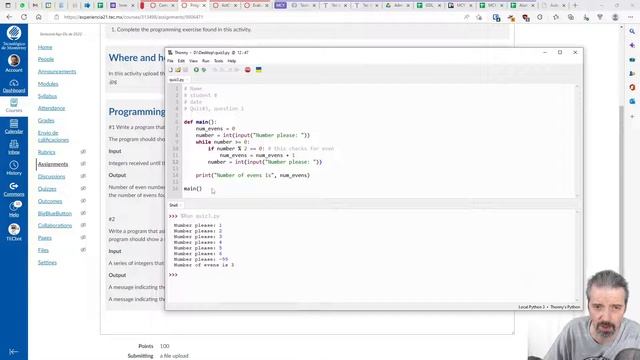Open Dashboard in Canvas sidebar
Image resolution: width=640 pixels, height=360 pixels.
tap(14, 86)
